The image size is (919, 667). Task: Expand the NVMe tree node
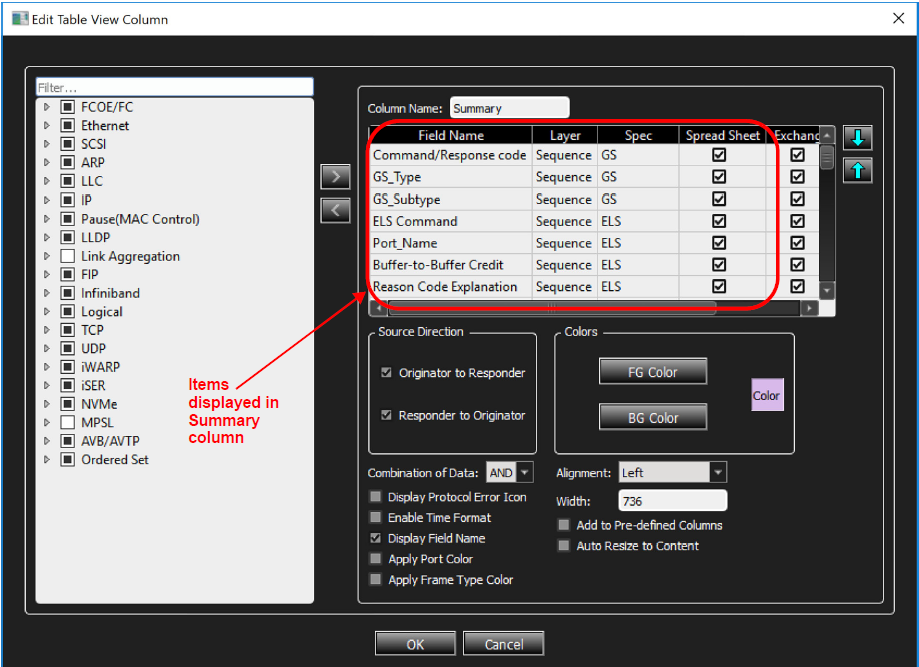47,404
